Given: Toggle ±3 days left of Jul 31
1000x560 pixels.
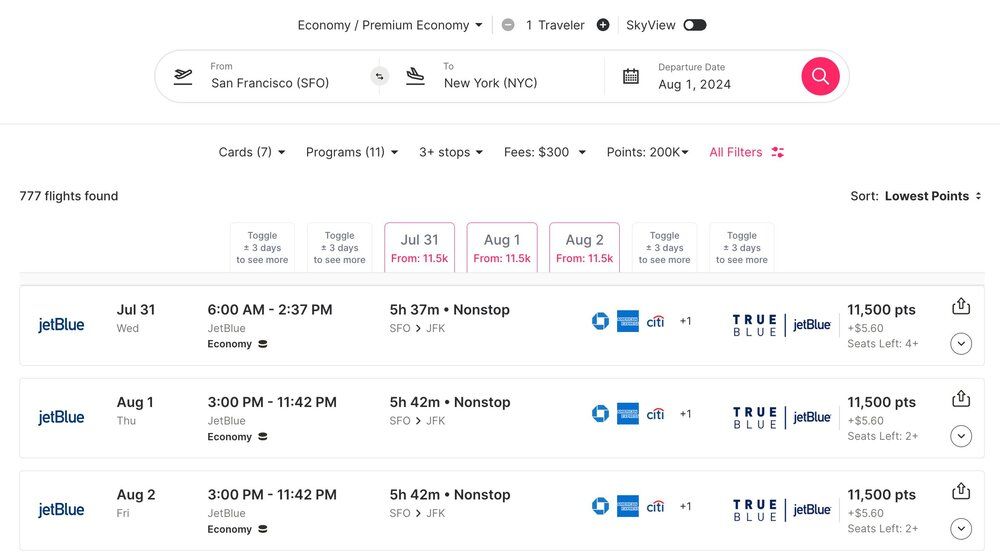Looking at the screenshot, I should [x=339, y=247].
